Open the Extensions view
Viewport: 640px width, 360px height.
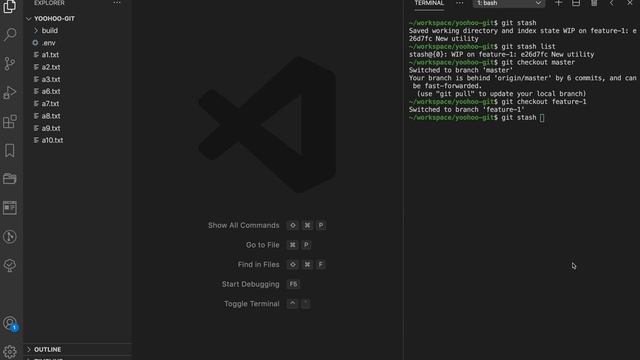click(x=10, y=121)
